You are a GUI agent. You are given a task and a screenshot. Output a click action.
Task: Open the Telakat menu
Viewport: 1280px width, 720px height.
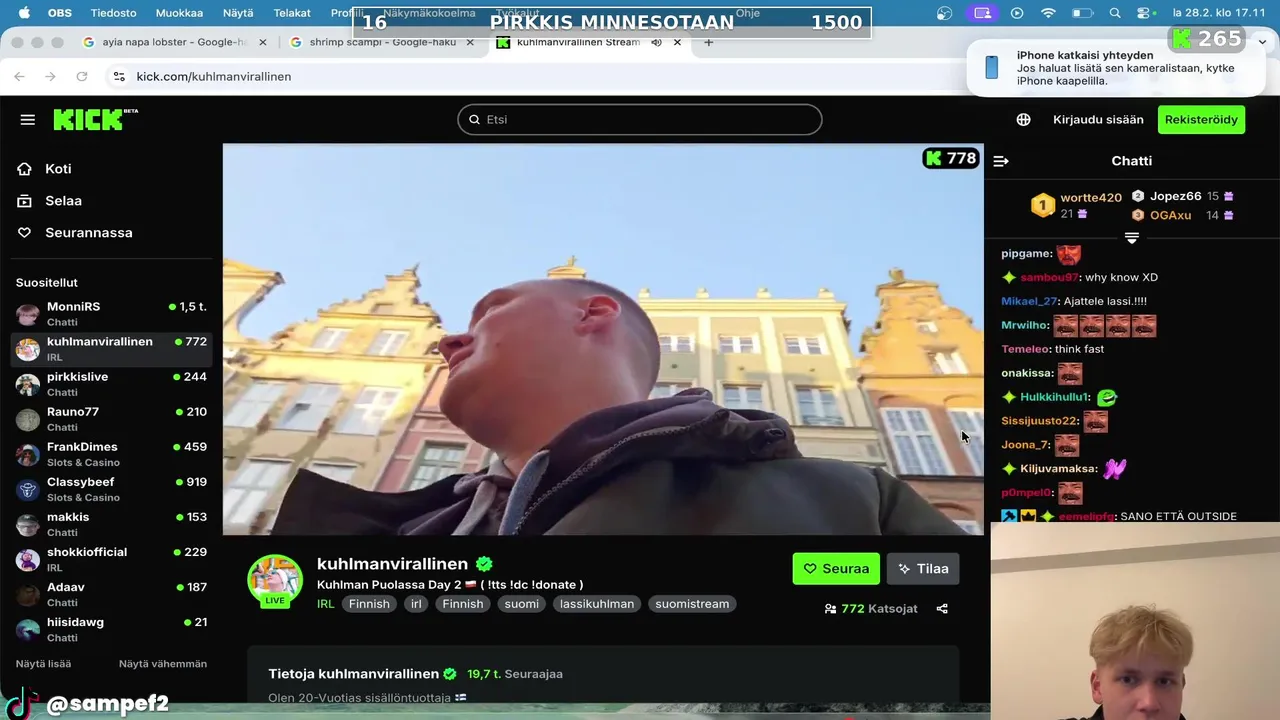click(292, 13)
